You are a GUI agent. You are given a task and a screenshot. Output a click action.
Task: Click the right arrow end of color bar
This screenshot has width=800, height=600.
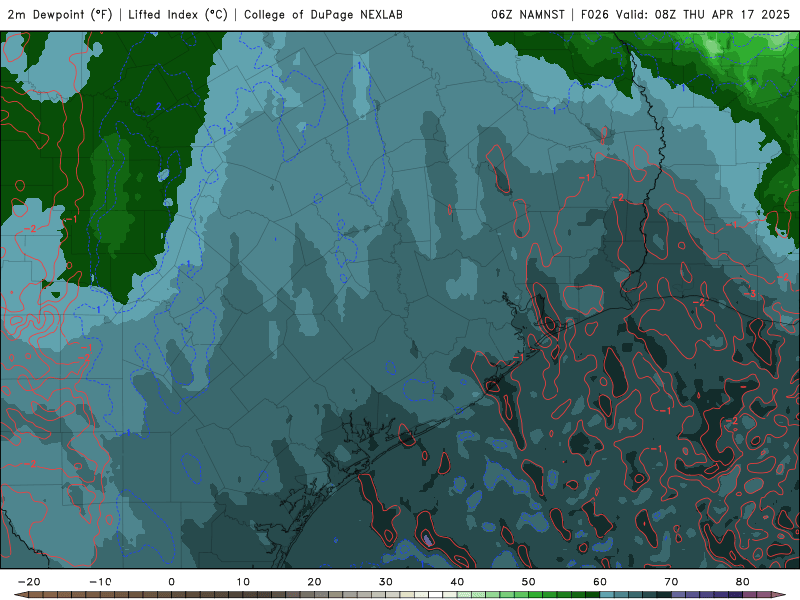pos(779,595)
